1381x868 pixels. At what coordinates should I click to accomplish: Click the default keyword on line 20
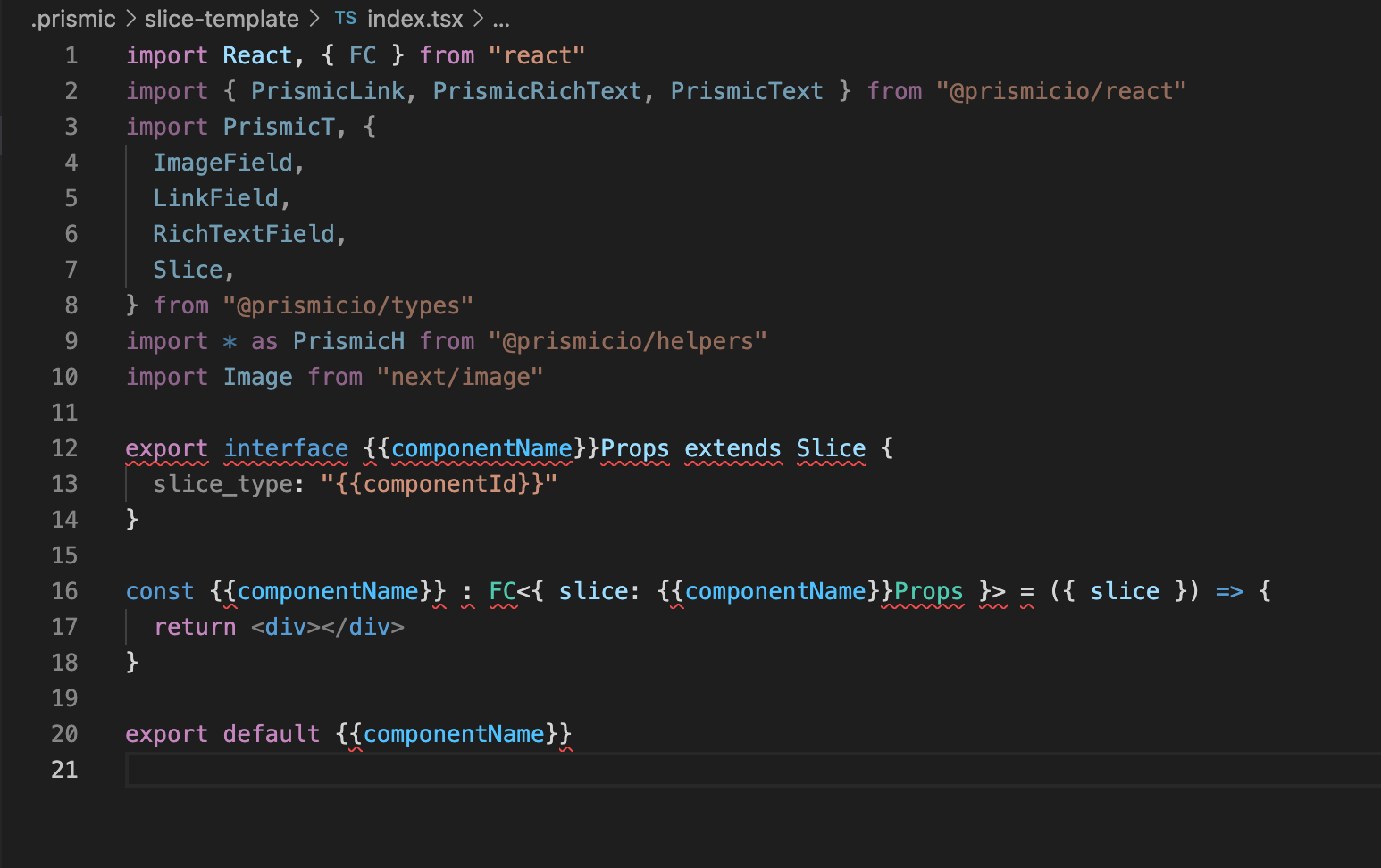point(271,734)
